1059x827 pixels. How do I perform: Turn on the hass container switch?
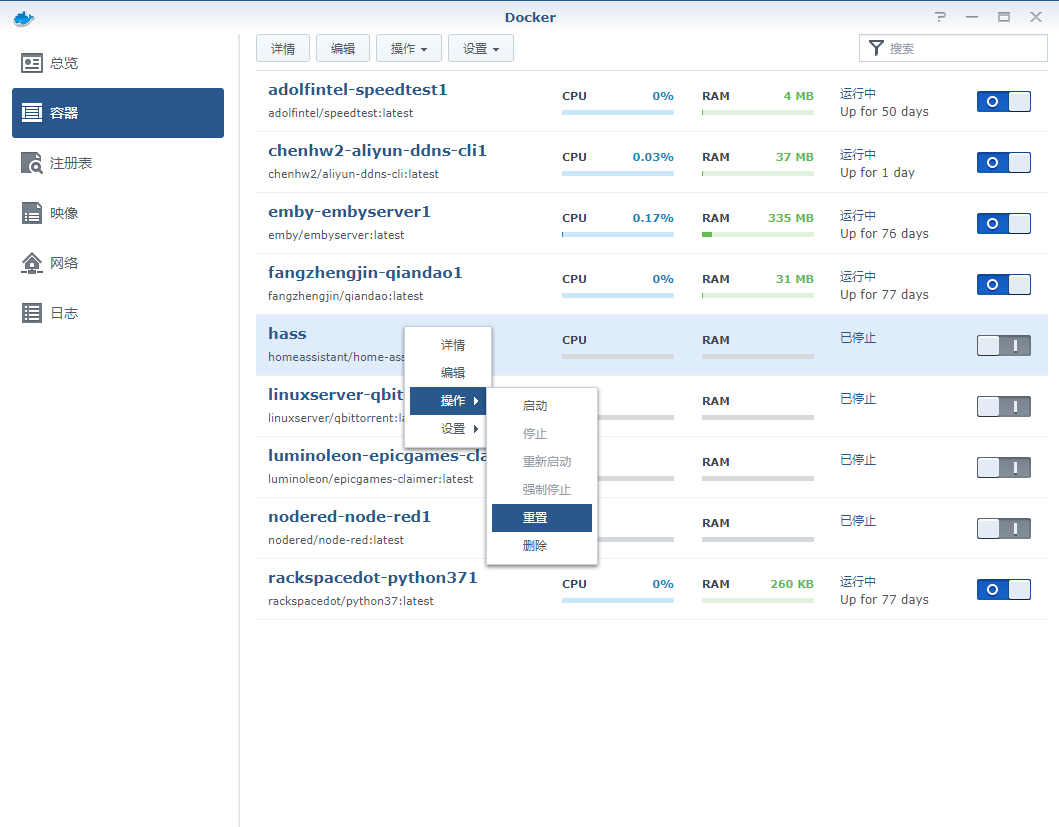(1004, 345)
